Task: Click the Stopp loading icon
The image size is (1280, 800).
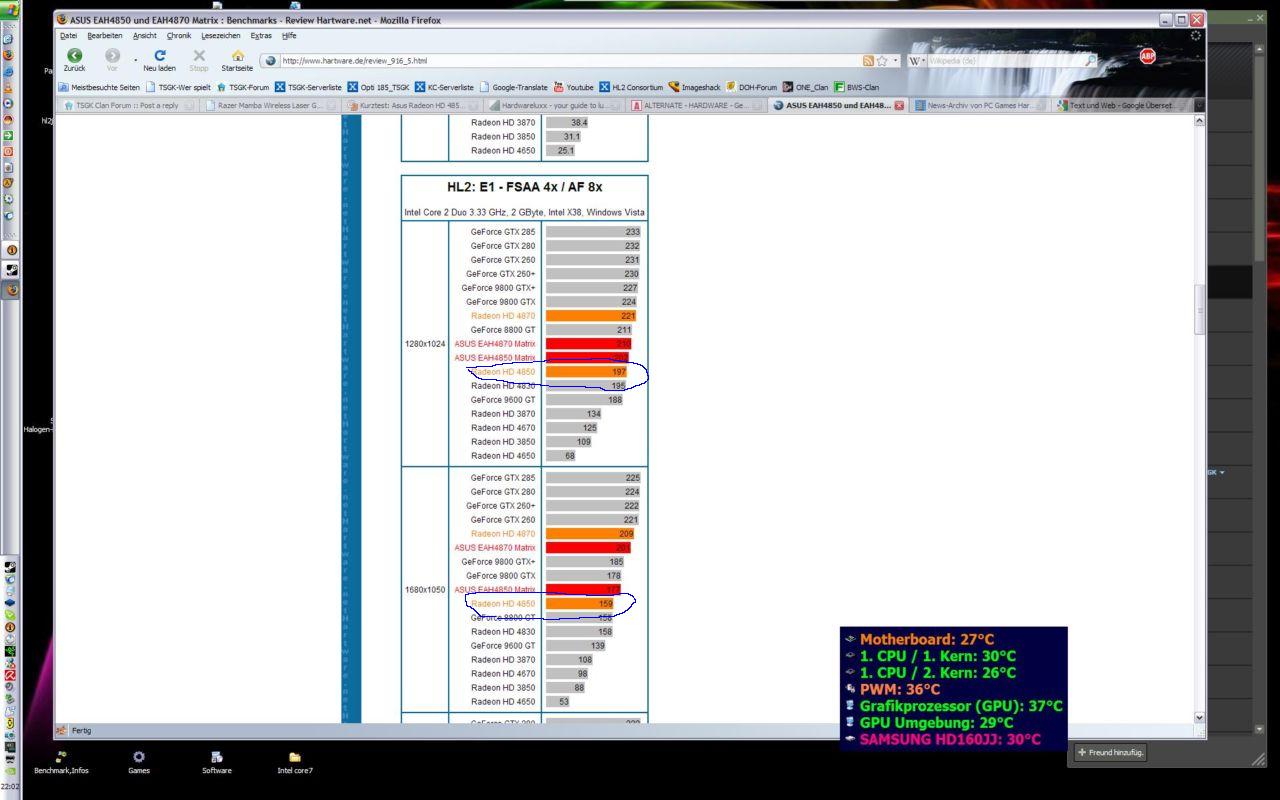Action: [x=199, y=56]
